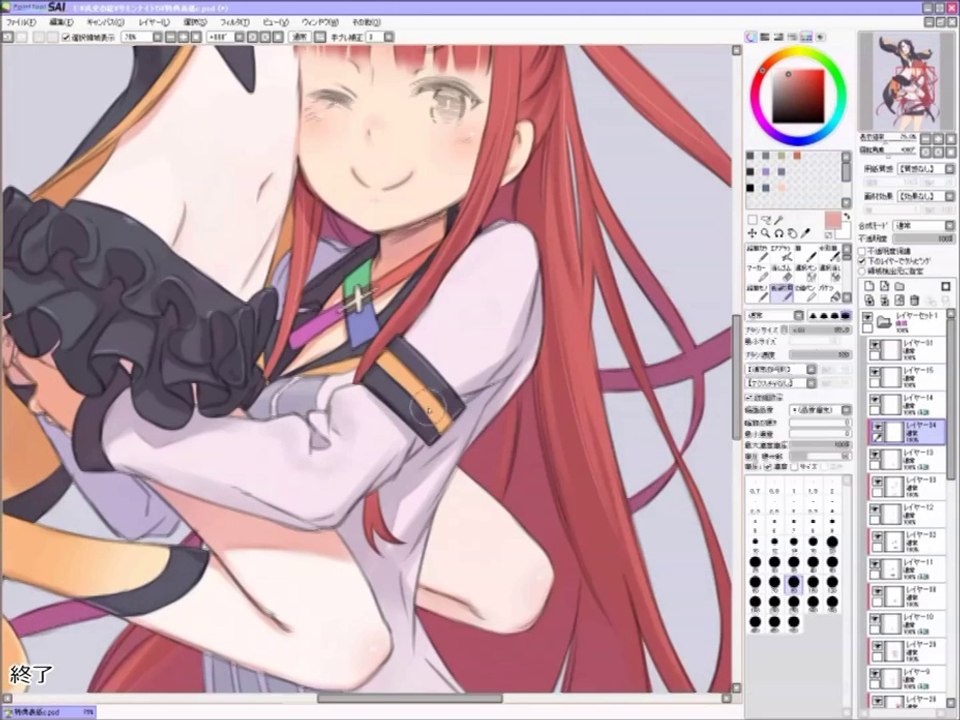Viewport: 960px width, 720px height.
Task: Click the new layer folder icon
Action: (899, 286)
